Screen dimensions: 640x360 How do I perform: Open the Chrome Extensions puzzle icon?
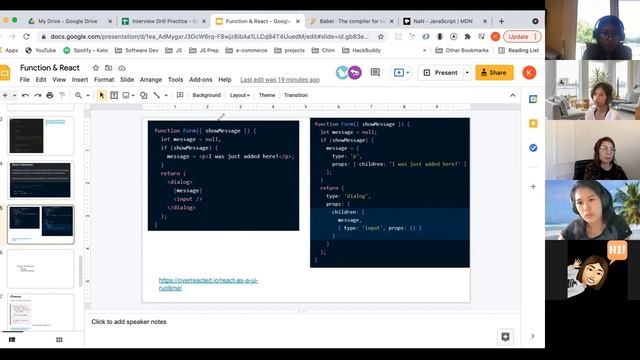pos(468,37)
